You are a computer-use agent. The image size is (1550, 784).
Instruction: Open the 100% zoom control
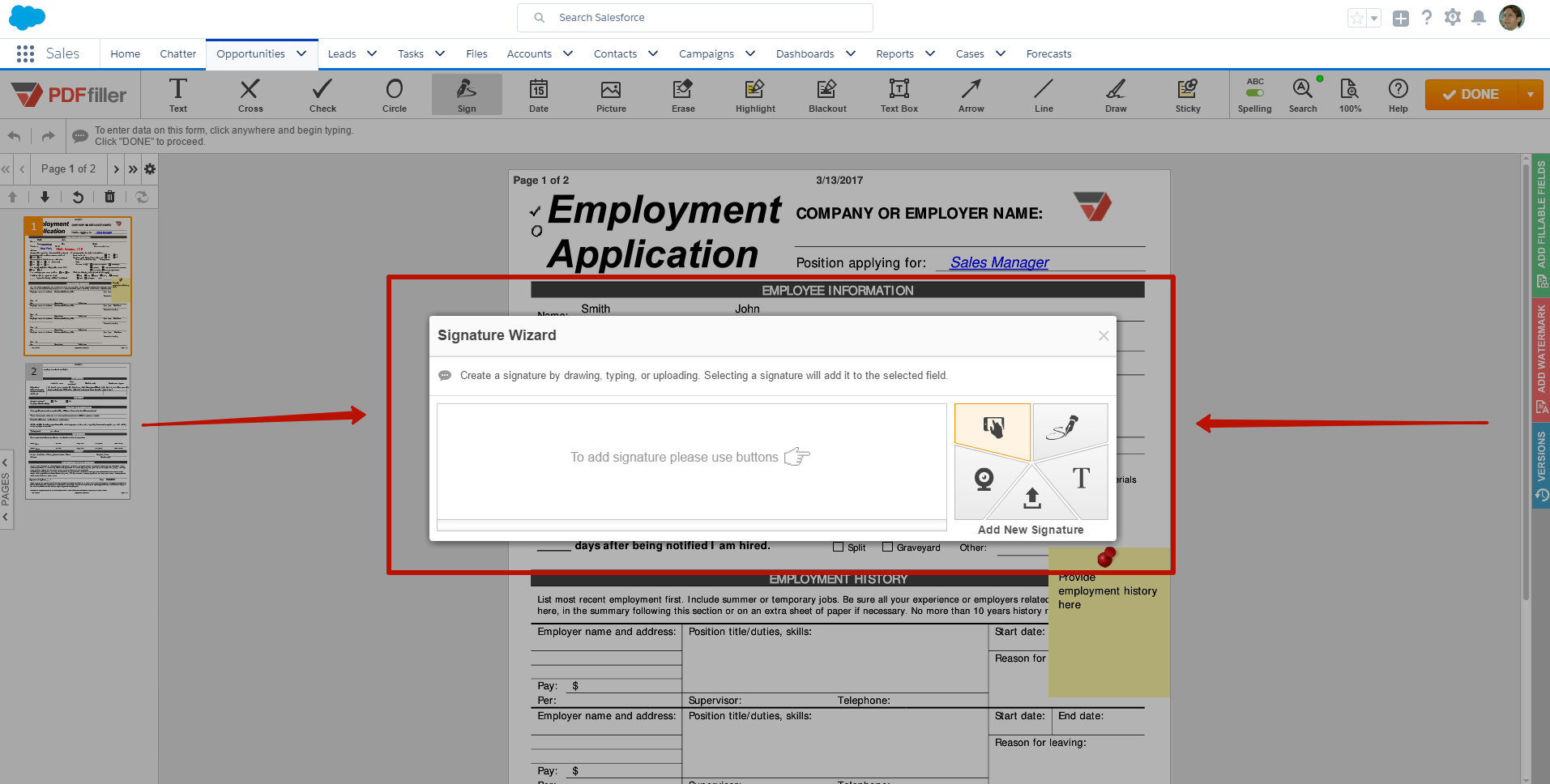1350,94
